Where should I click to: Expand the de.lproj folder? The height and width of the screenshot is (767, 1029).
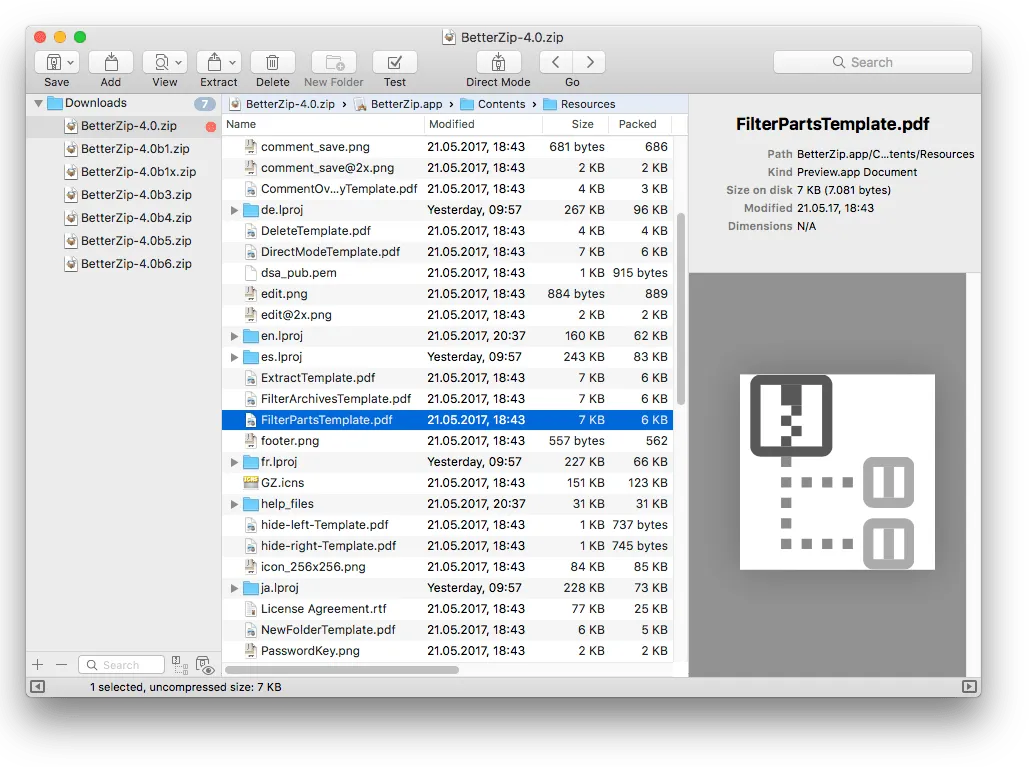pos(234,210)
